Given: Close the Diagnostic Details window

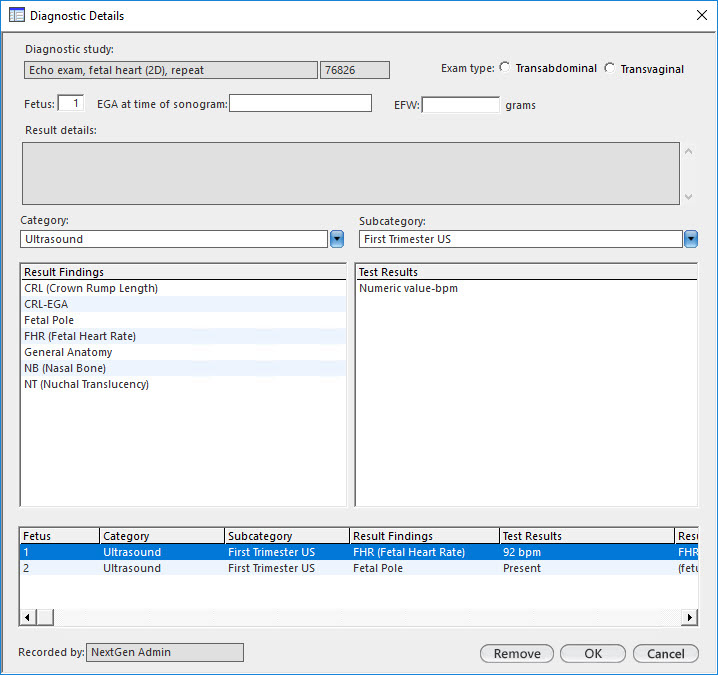Looking at the screenshot, I should (702, 15).
